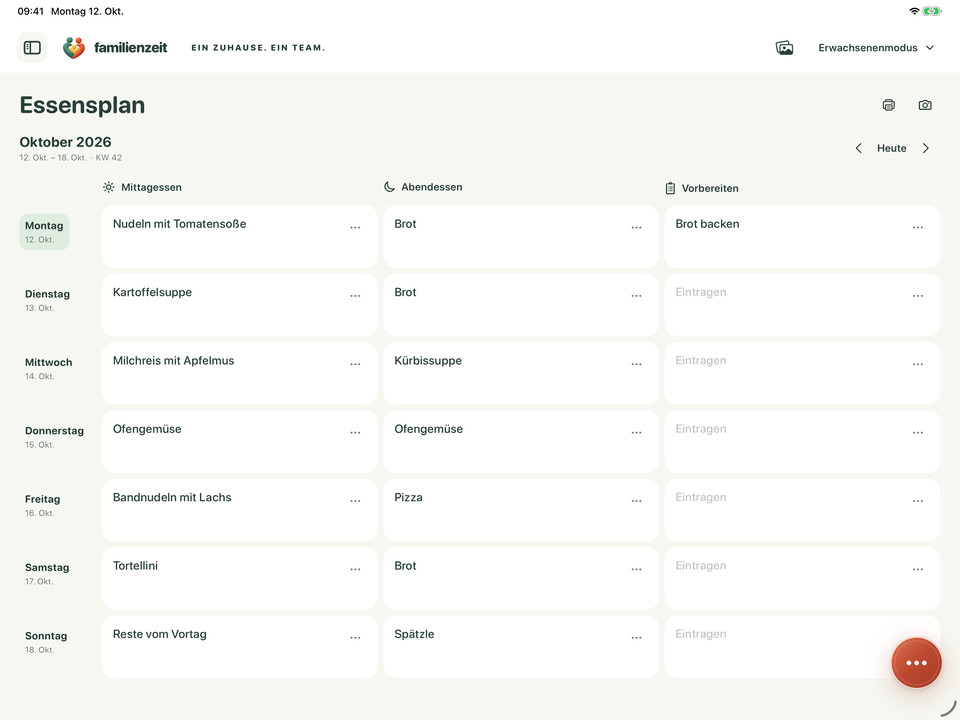
Task: Select Samstag 17. Okt. day
Action: (x=47, y=574)
